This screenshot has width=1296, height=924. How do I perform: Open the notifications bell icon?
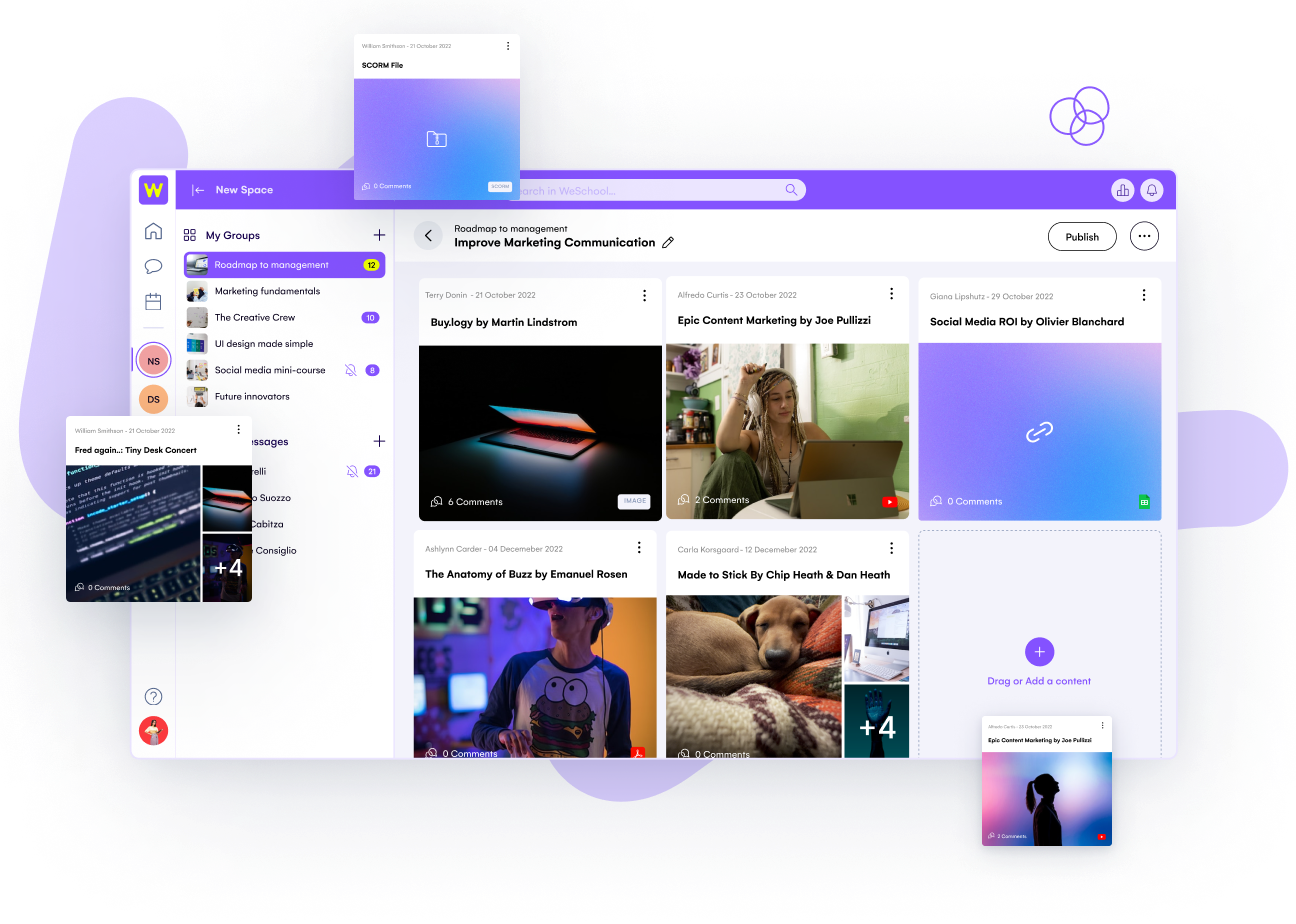(x=1152, y=190)
